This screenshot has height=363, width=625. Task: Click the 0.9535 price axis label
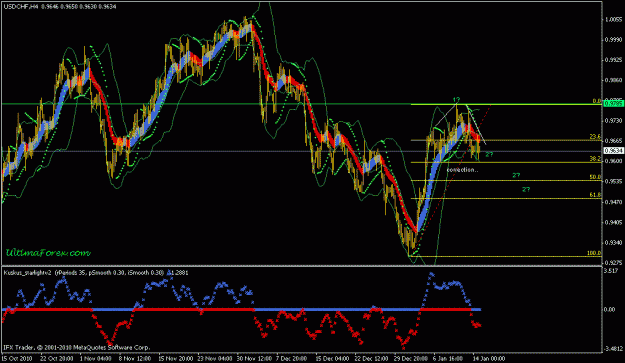(x=614, y=181)
